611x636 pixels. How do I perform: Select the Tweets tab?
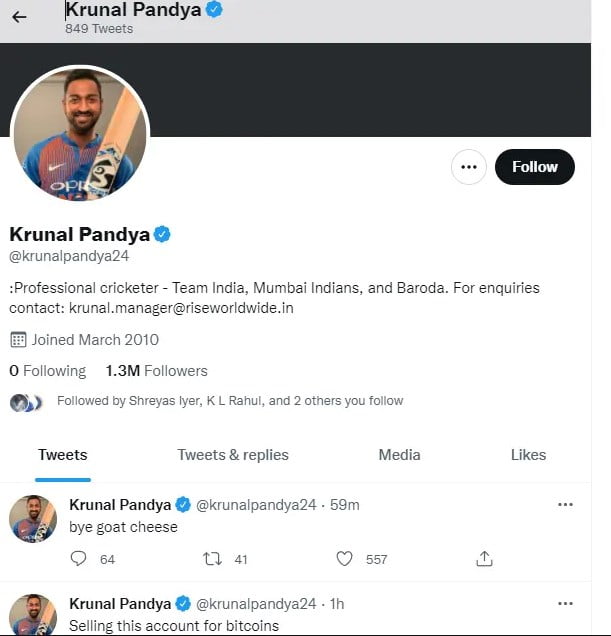(62, 455)
